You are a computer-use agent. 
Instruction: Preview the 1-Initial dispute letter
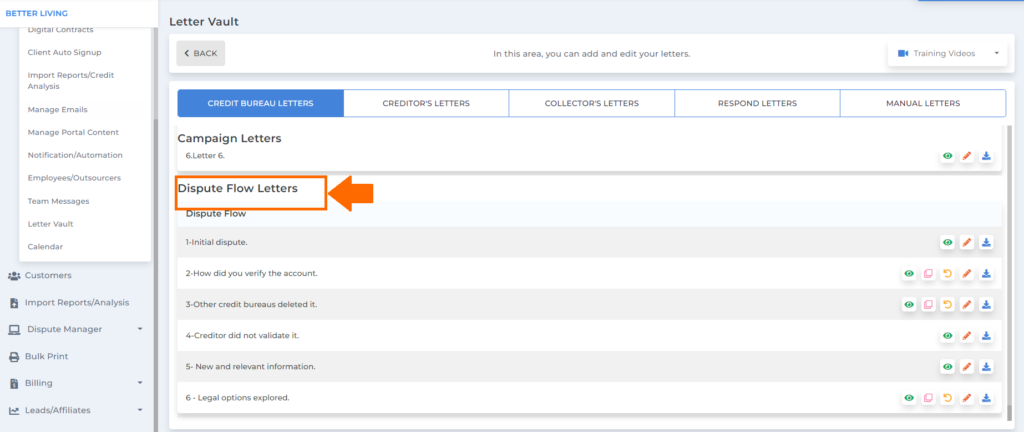coord(948,243)
